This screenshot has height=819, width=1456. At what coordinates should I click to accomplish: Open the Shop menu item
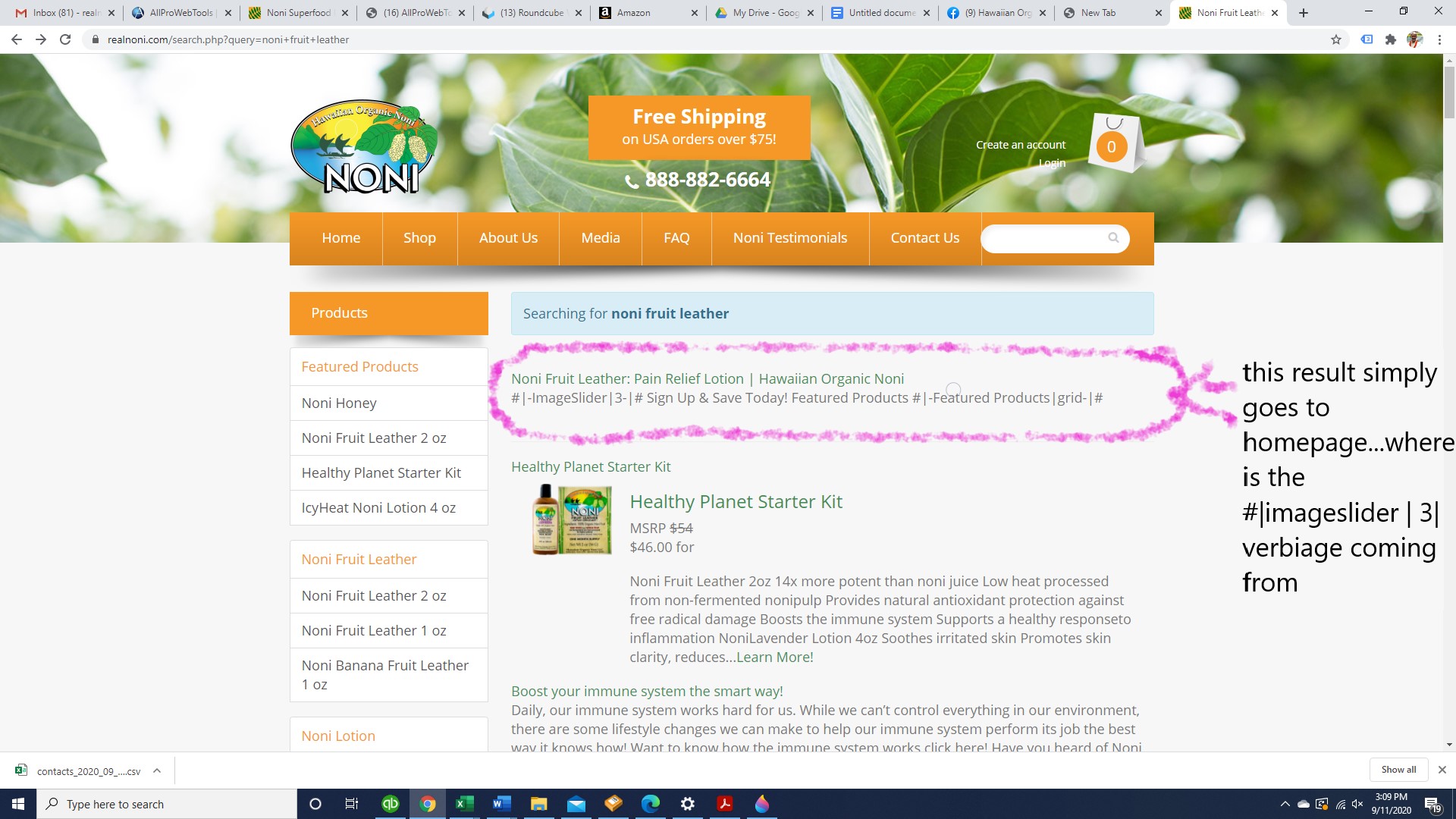click(419, 238)
